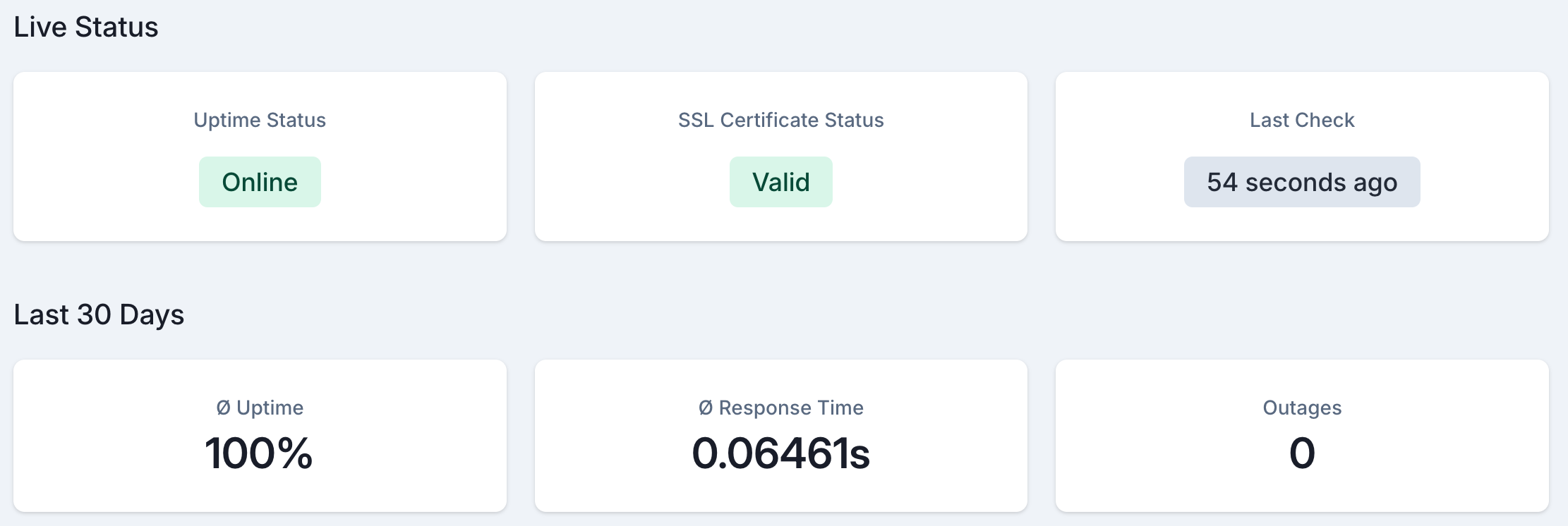Toggle the Online uptime indicator
This screenshot has height=526, width=1568.
click(x=260, y=181)
